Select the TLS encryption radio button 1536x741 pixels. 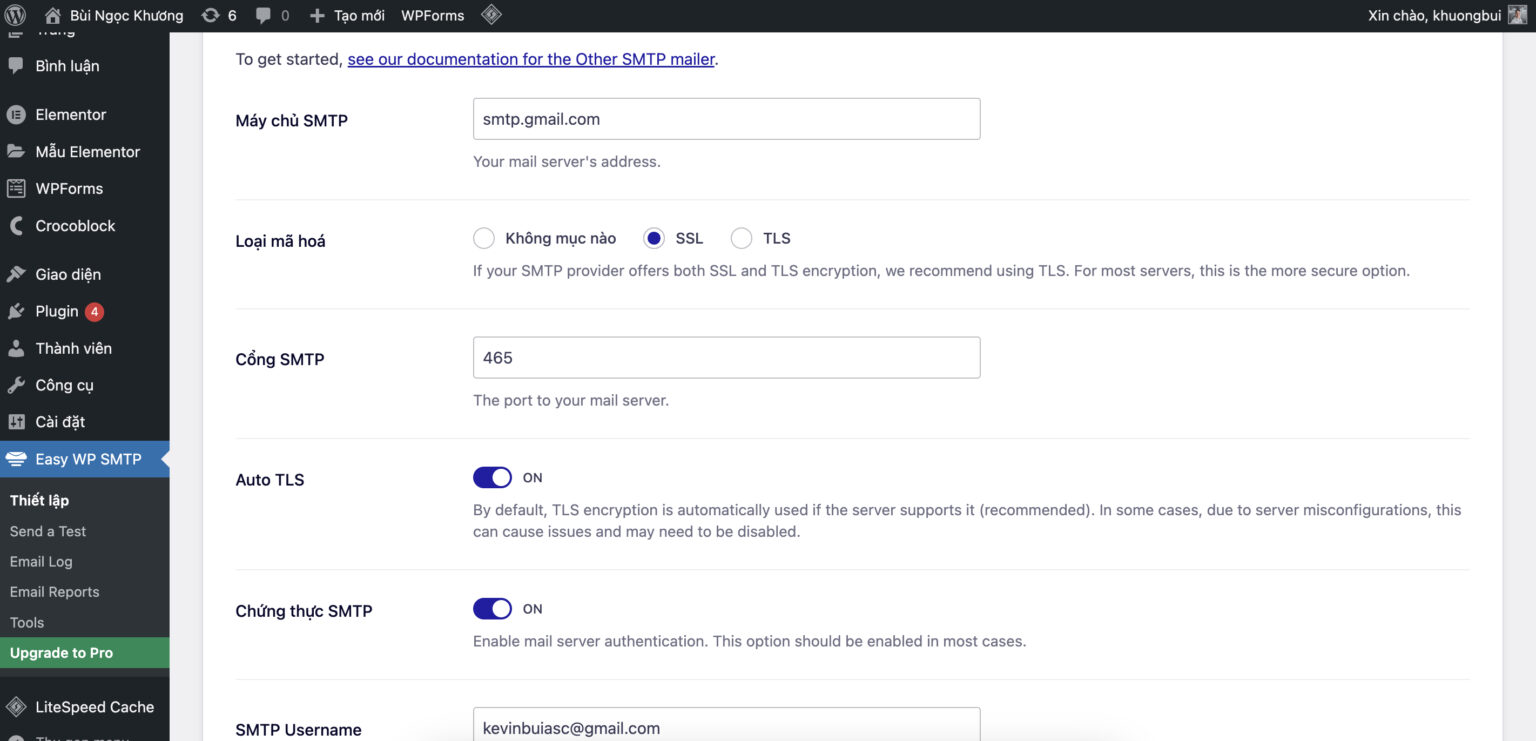coord(741,238)
